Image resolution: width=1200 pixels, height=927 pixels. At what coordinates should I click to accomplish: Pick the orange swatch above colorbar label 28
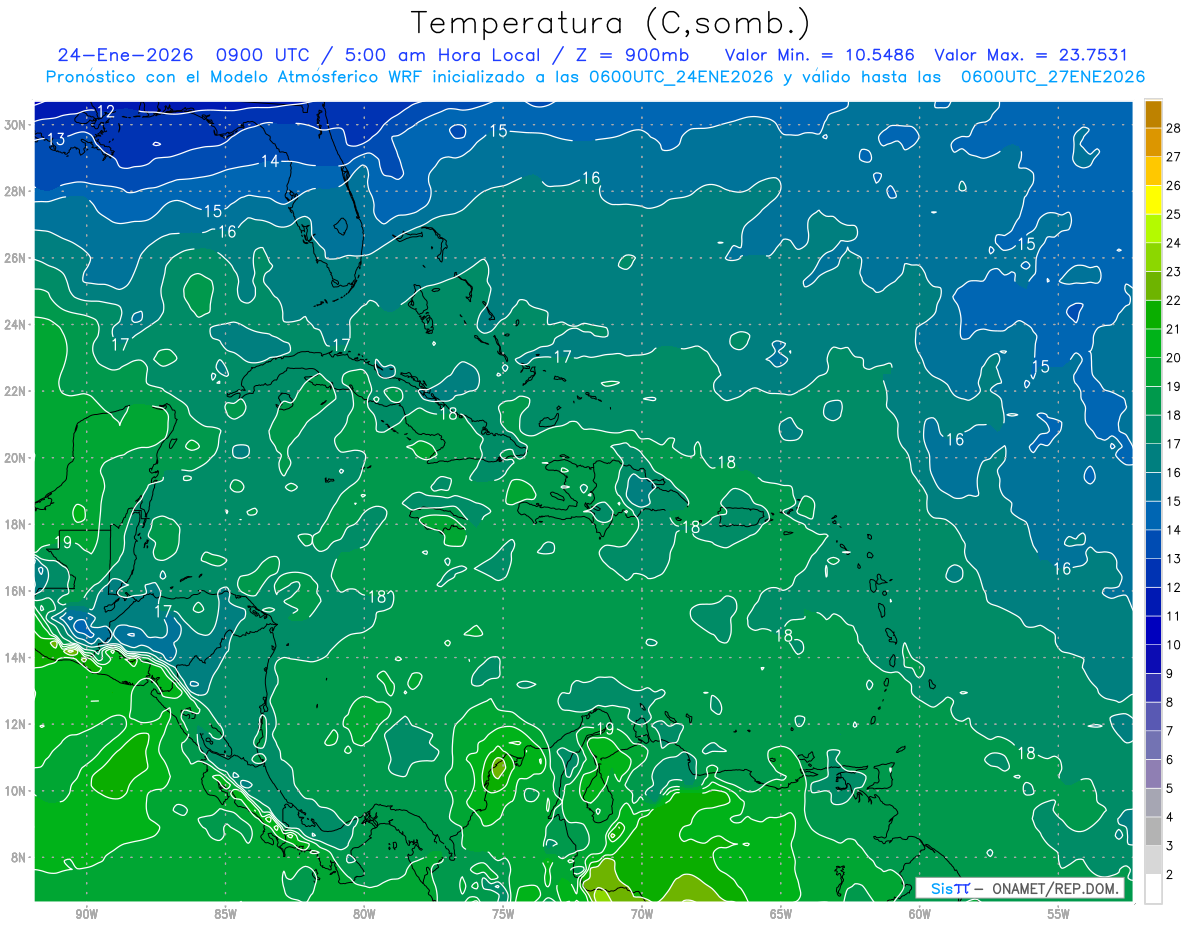click(x=1153, y=114)
